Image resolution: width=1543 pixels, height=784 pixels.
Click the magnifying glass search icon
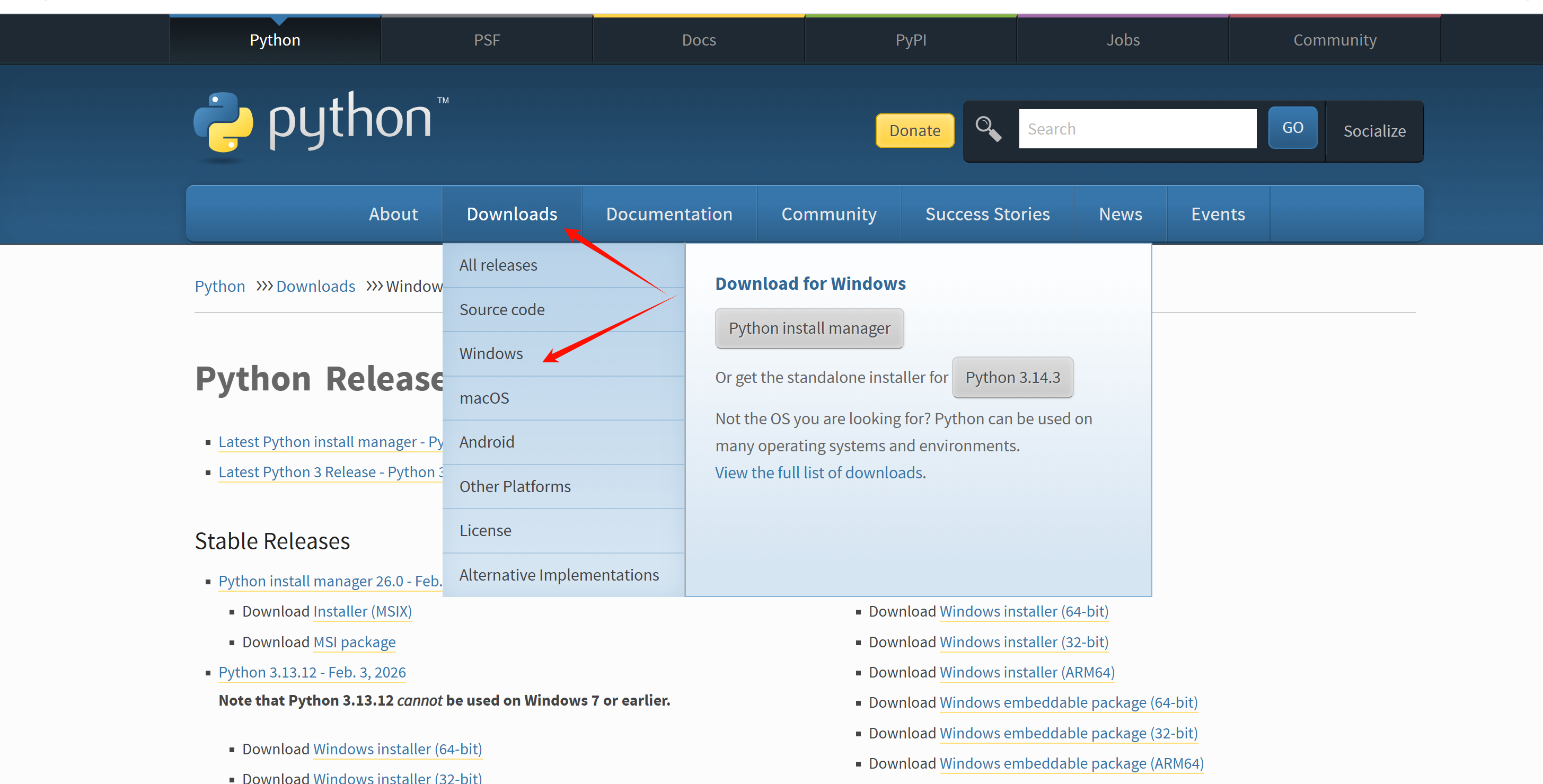[x=987, y=129]
